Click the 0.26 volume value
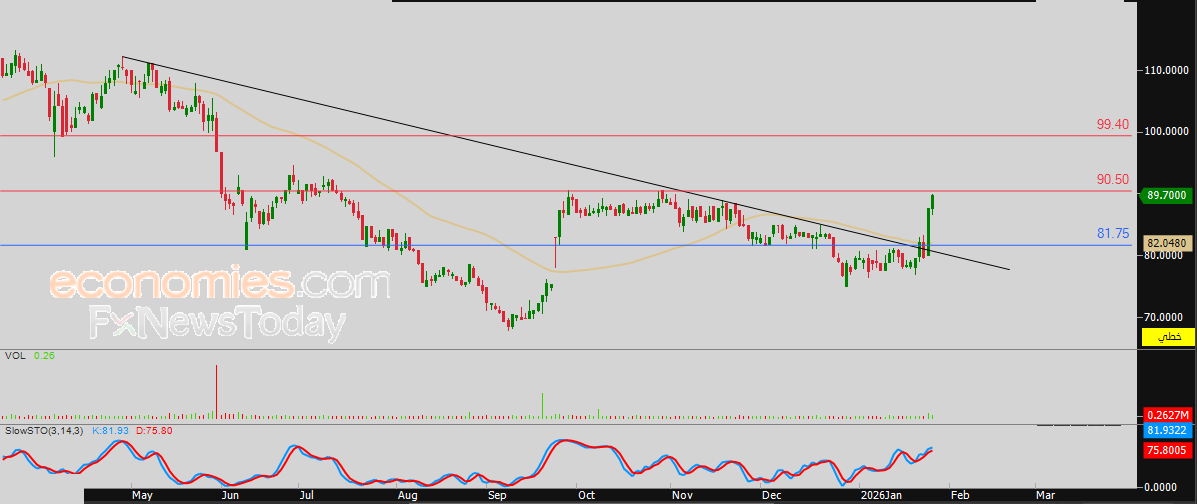 point(44,356)
